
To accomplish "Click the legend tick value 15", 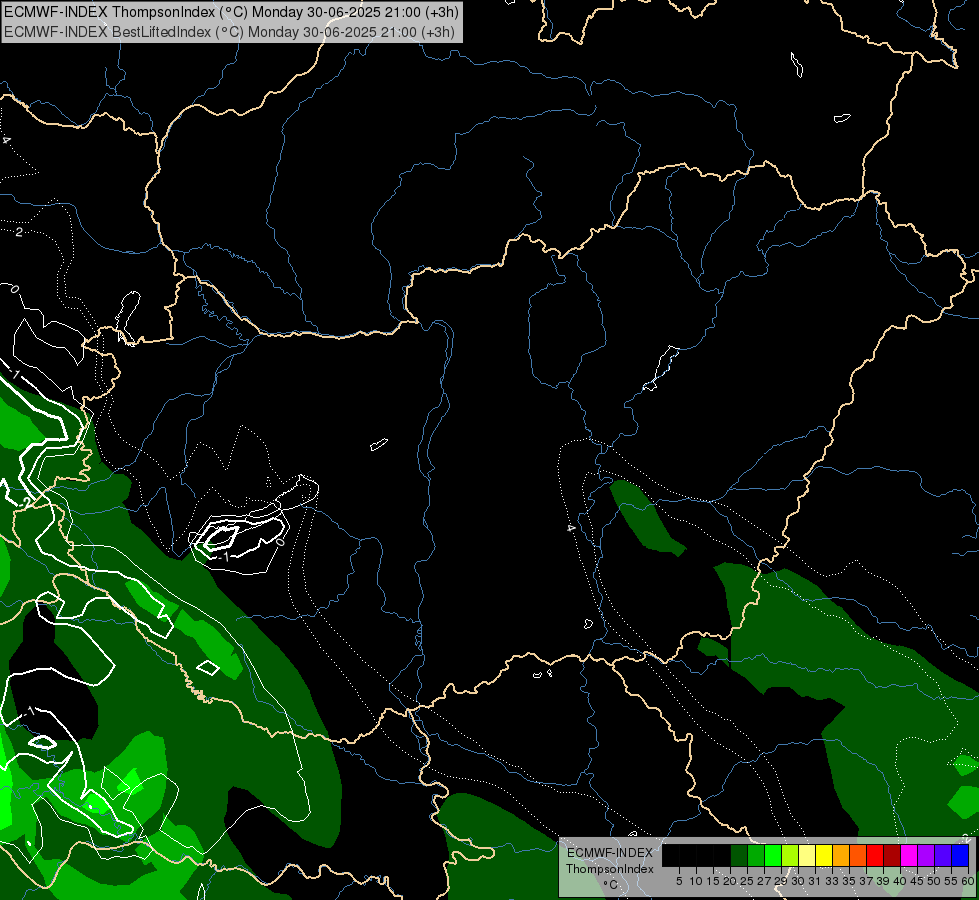I will (713, 881).
